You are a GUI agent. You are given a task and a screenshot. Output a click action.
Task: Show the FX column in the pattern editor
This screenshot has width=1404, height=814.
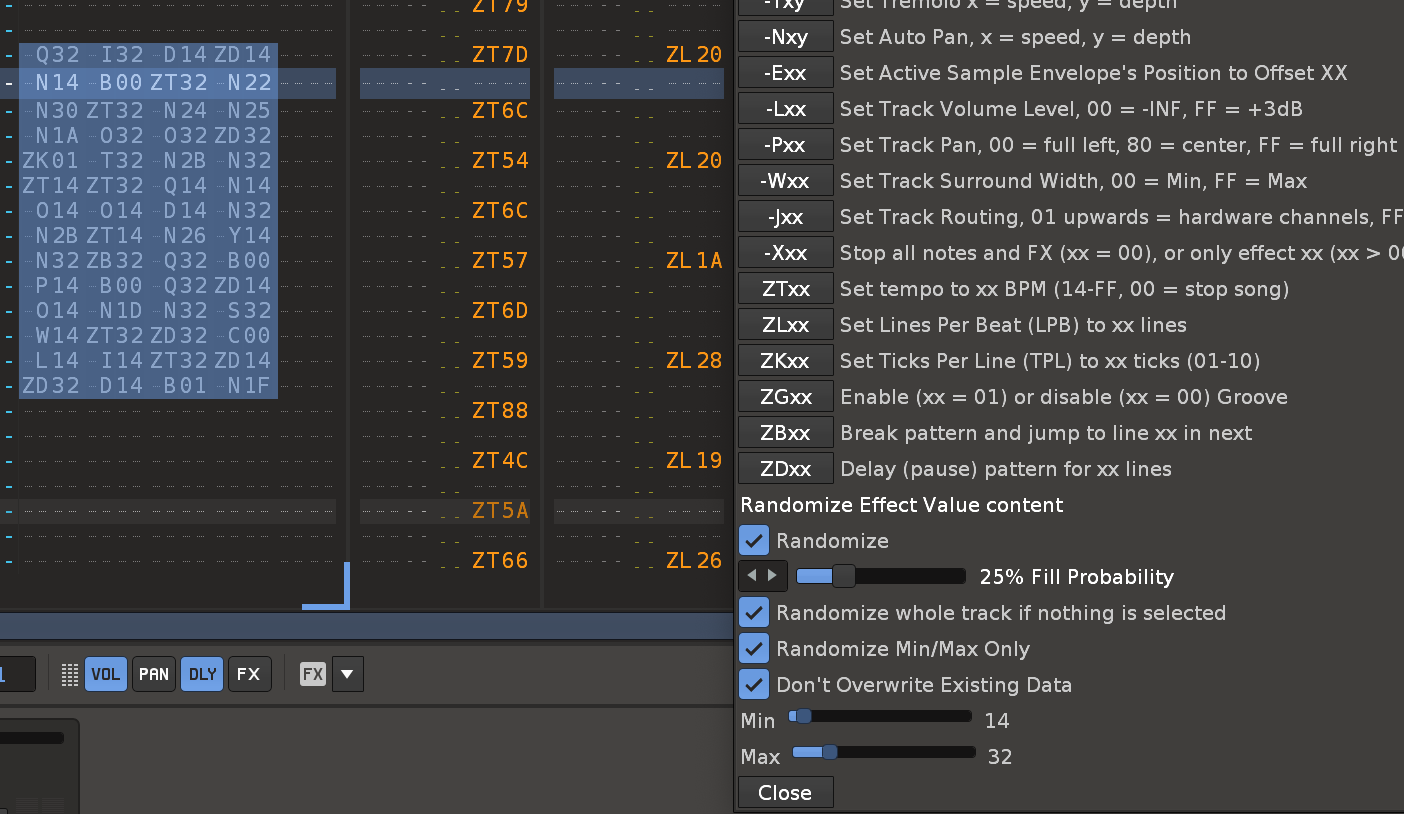(249, 674)
